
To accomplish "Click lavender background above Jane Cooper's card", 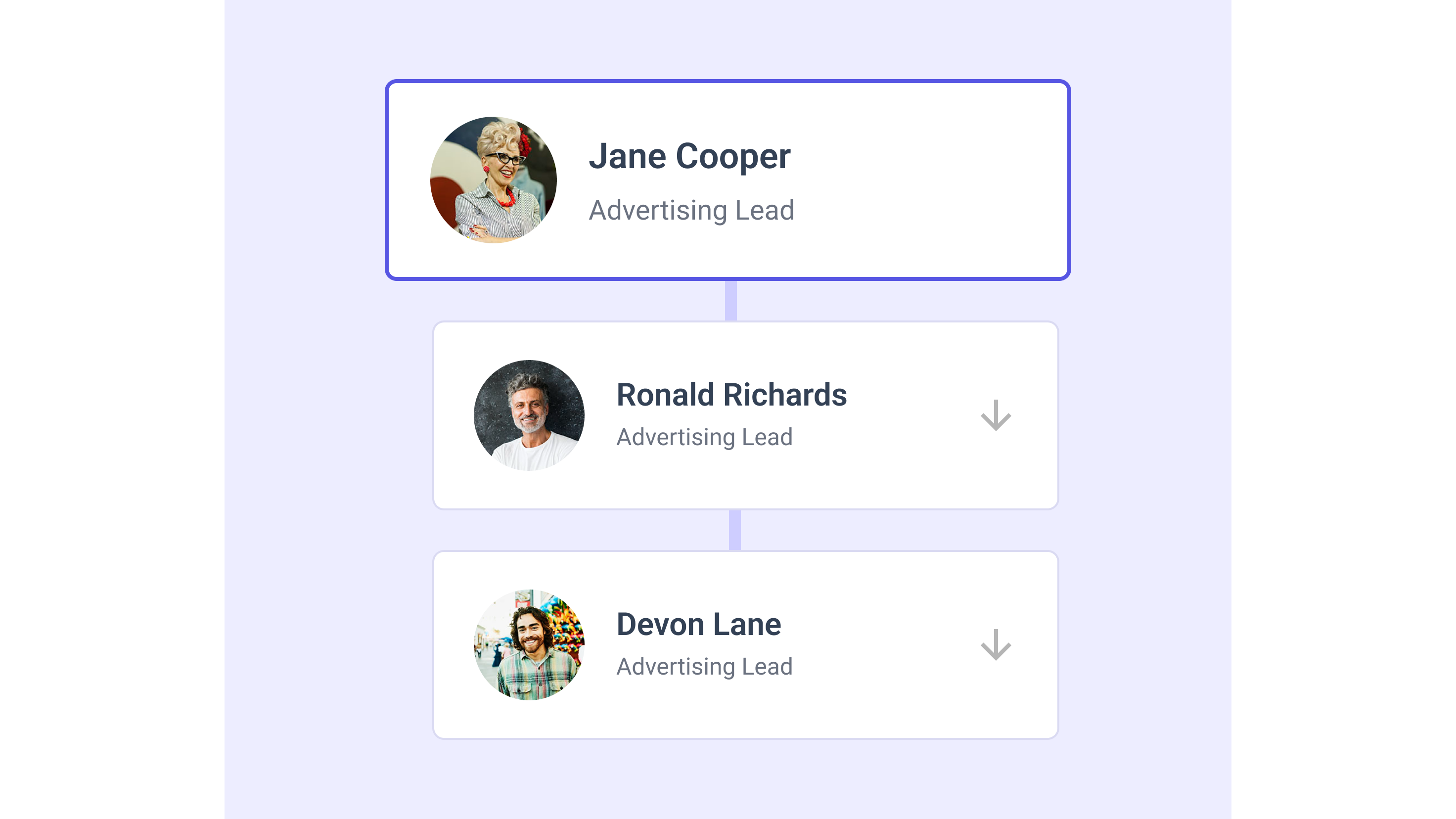I will (x=728, y=40).
